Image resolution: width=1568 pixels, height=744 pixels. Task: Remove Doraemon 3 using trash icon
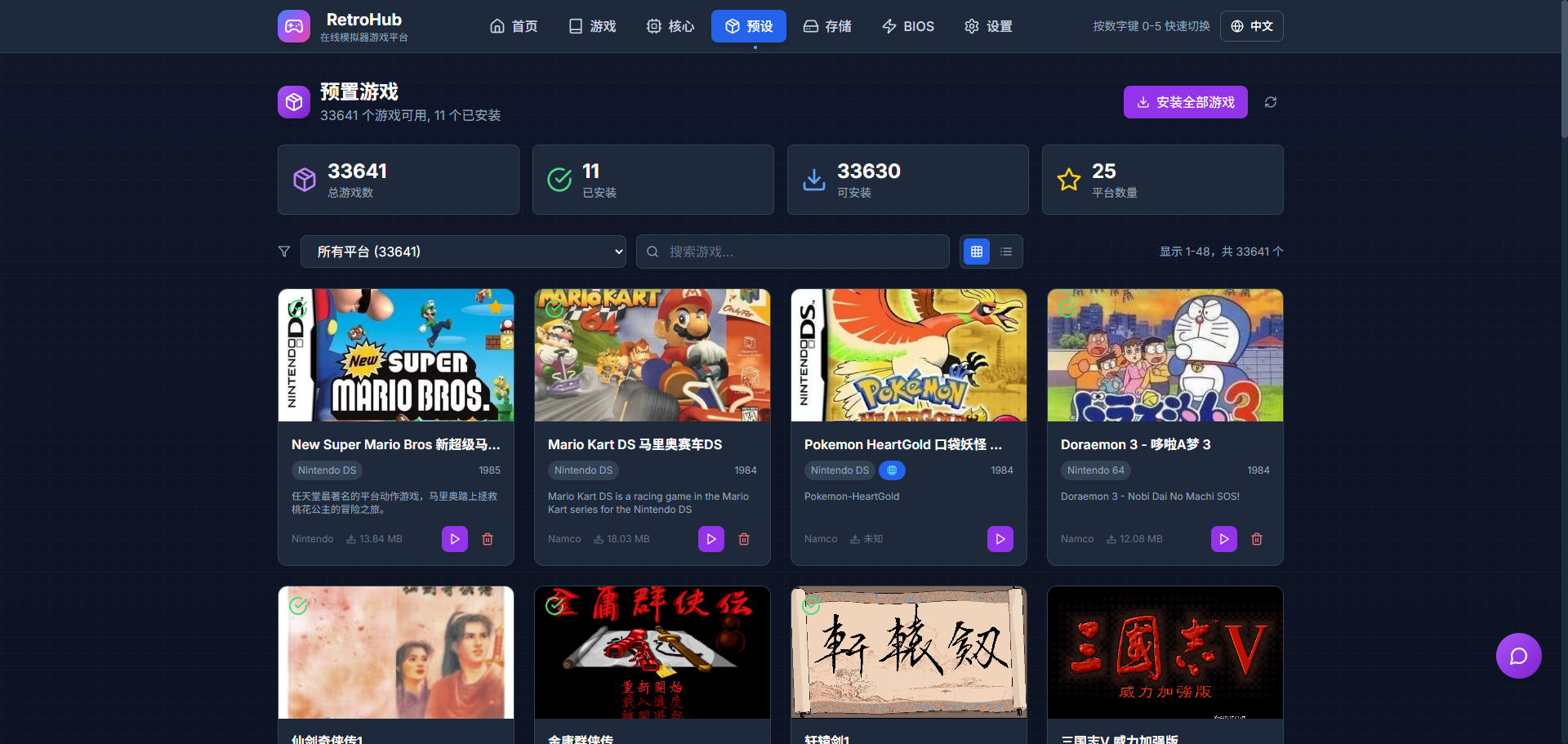(x=1257, y=539)
